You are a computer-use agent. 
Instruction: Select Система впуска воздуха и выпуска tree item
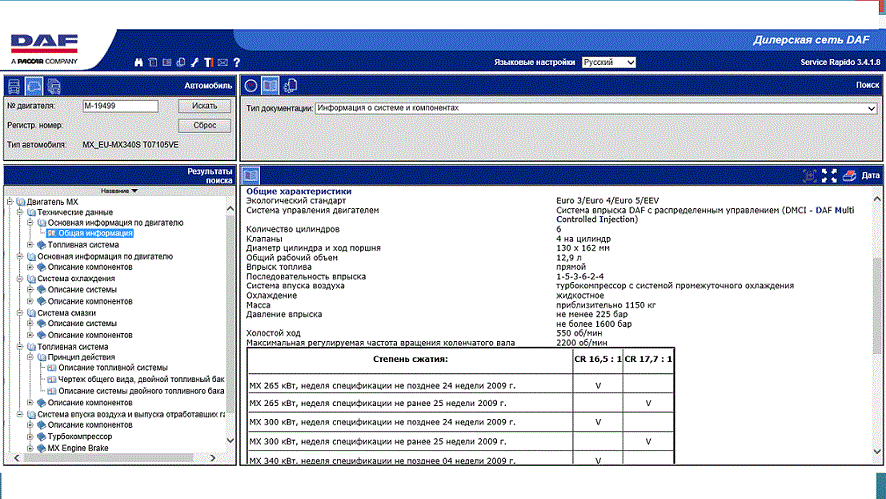click(x=131, y=414)
